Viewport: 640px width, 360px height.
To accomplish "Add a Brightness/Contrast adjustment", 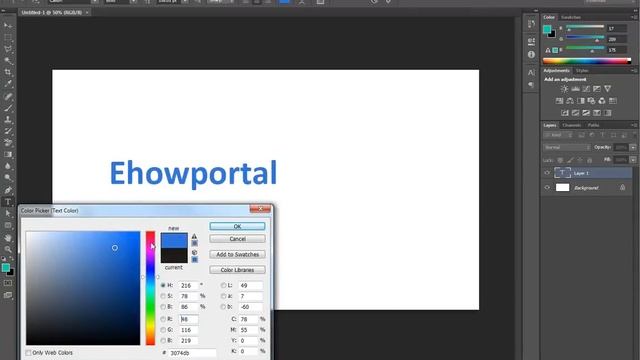I will [x=564, y=89].
